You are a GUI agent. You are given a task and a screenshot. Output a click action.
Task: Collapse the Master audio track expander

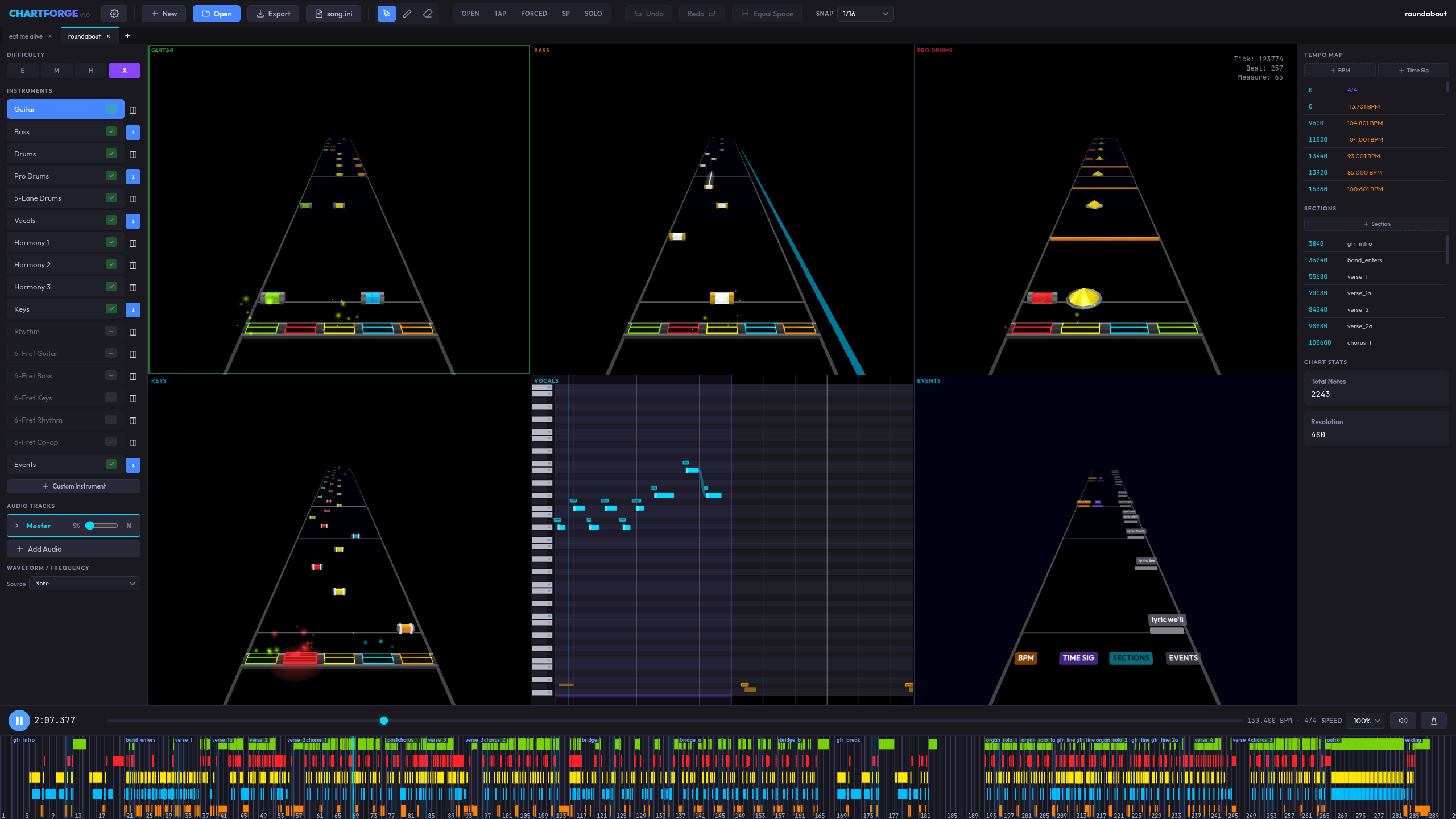[17, 526]
